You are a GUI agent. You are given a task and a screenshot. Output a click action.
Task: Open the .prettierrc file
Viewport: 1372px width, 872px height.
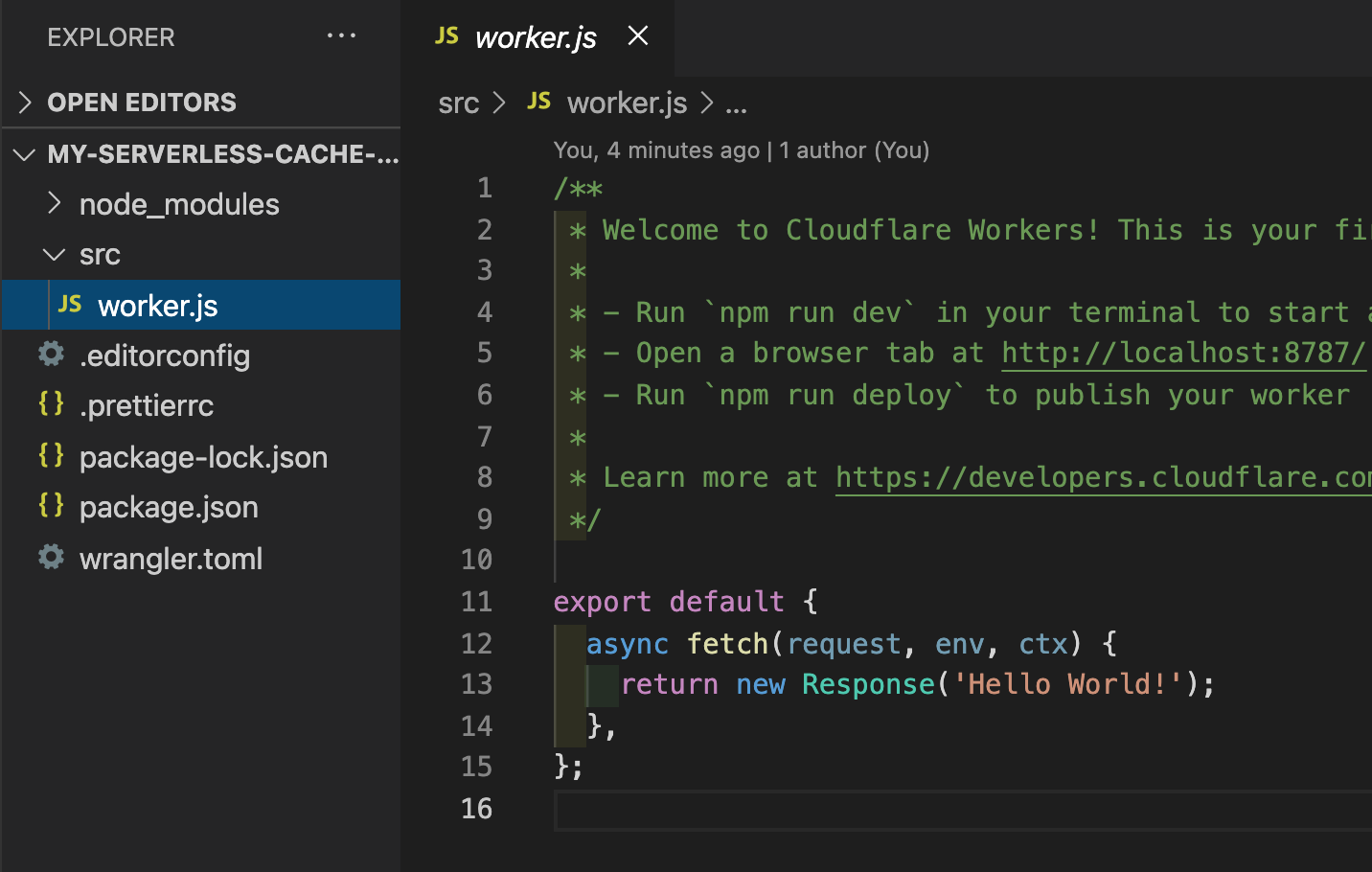(147, 405)
